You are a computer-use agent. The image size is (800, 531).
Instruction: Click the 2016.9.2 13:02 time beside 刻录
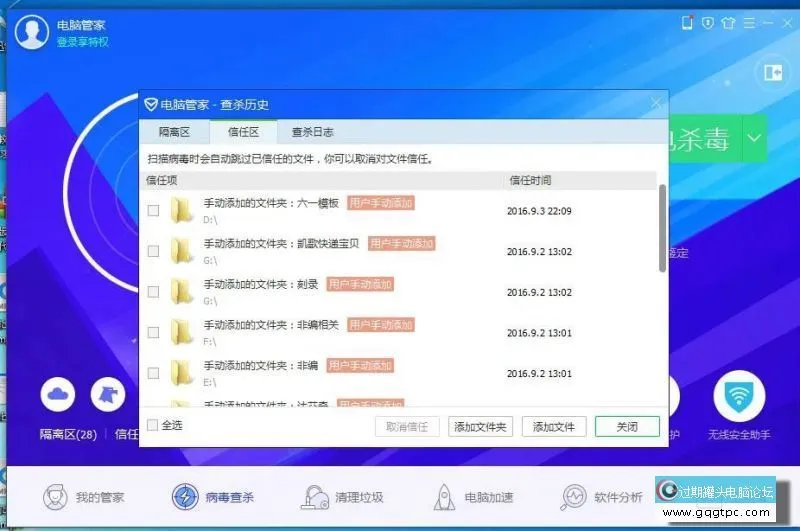pyautogui.click(x=539, y=292)
